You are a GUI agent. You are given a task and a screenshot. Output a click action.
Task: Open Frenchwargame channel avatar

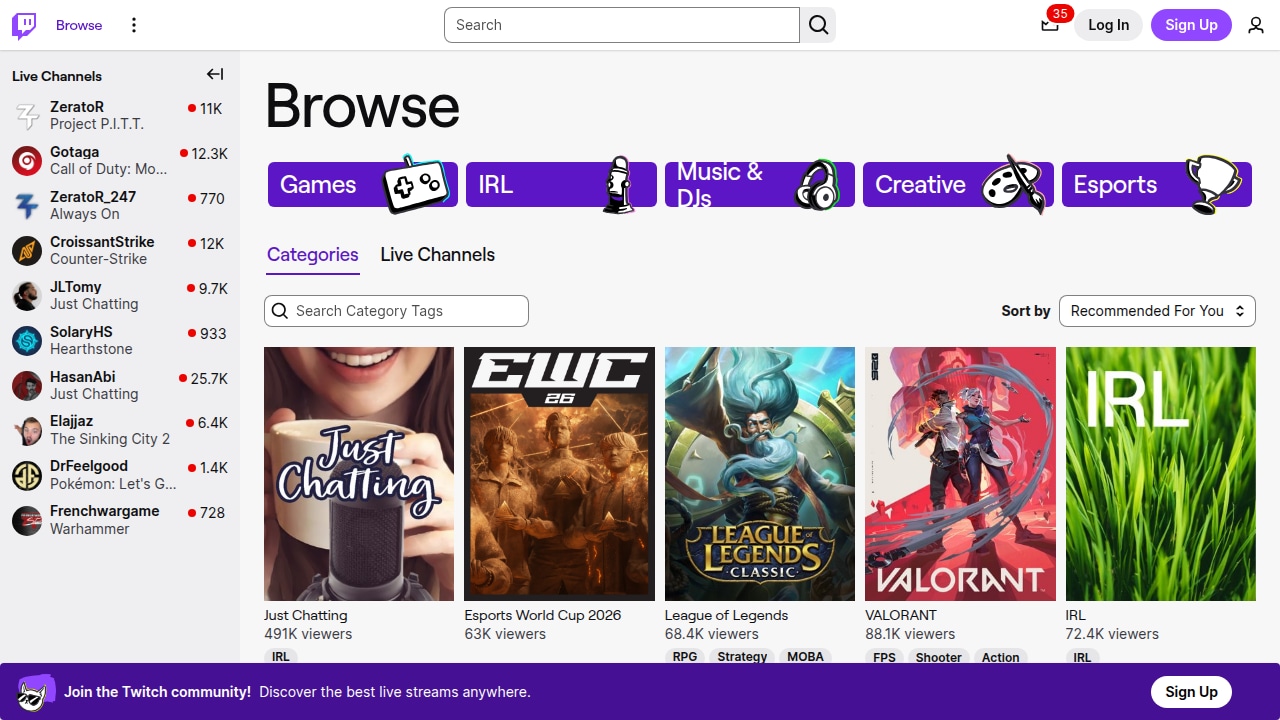(x=27, y=521)
